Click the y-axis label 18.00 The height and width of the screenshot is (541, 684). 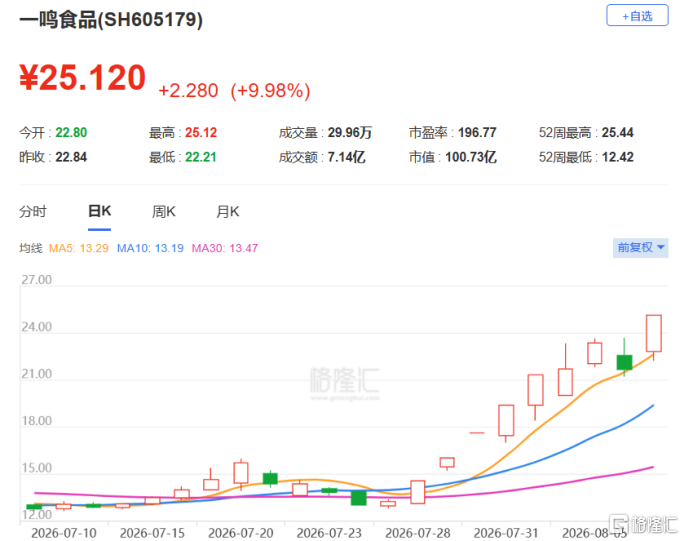37,421
